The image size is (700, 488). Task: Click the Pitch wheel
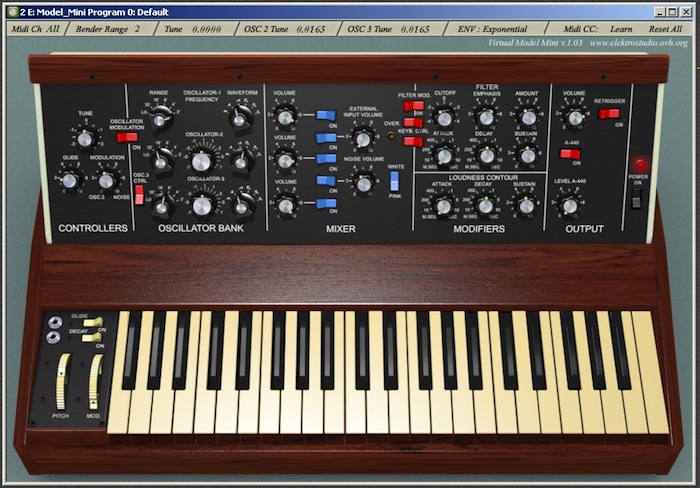63,382
